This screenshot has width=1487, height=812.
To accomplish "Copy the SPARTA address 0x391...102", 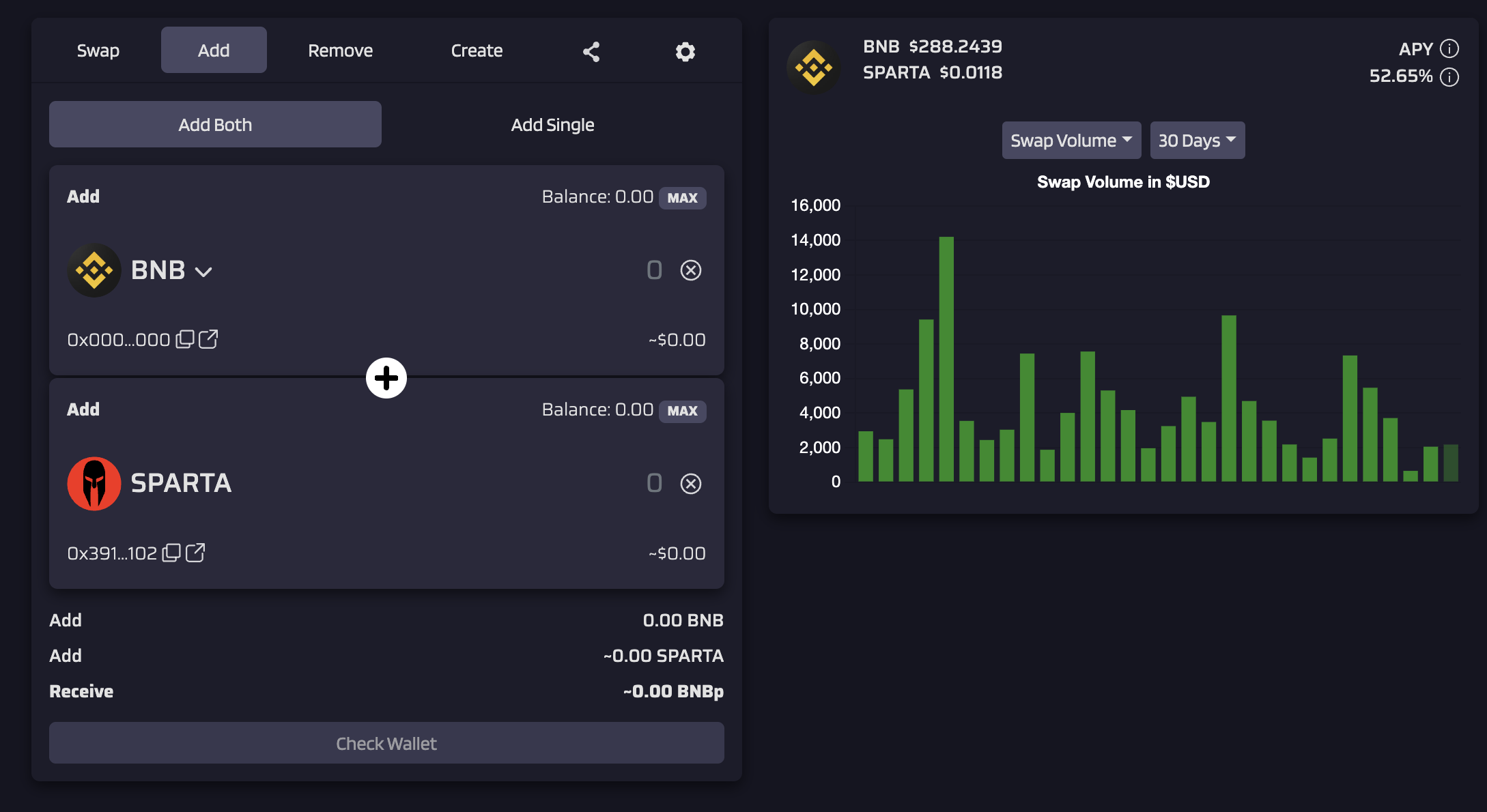I will (171, 553).
